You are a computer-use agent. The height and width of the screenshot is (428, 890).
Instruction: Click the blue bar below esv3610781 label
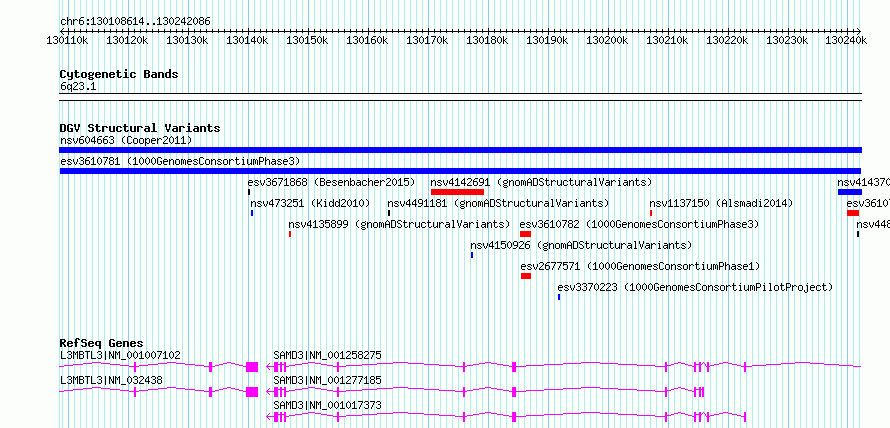[x=460, y=171]
